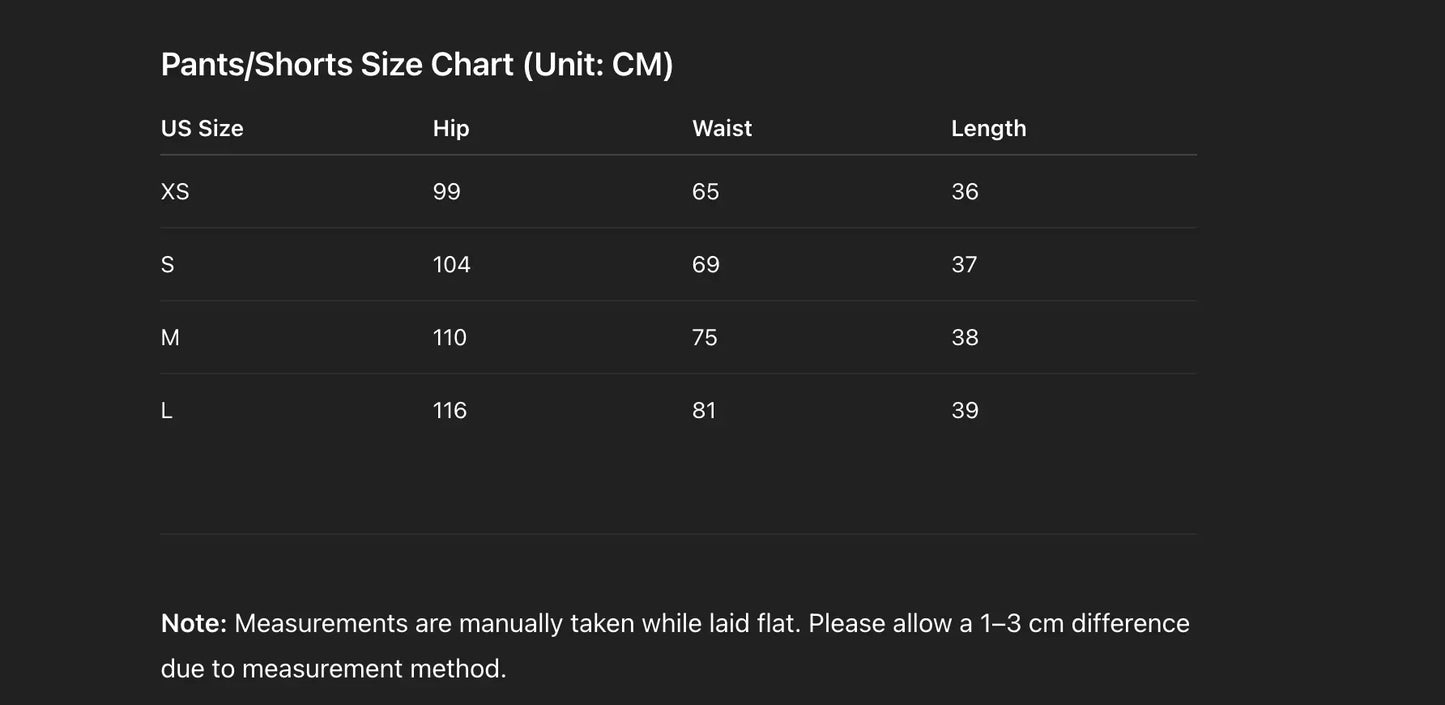
Task: Click the bold Note label
Action: click(x=194, y=624)
